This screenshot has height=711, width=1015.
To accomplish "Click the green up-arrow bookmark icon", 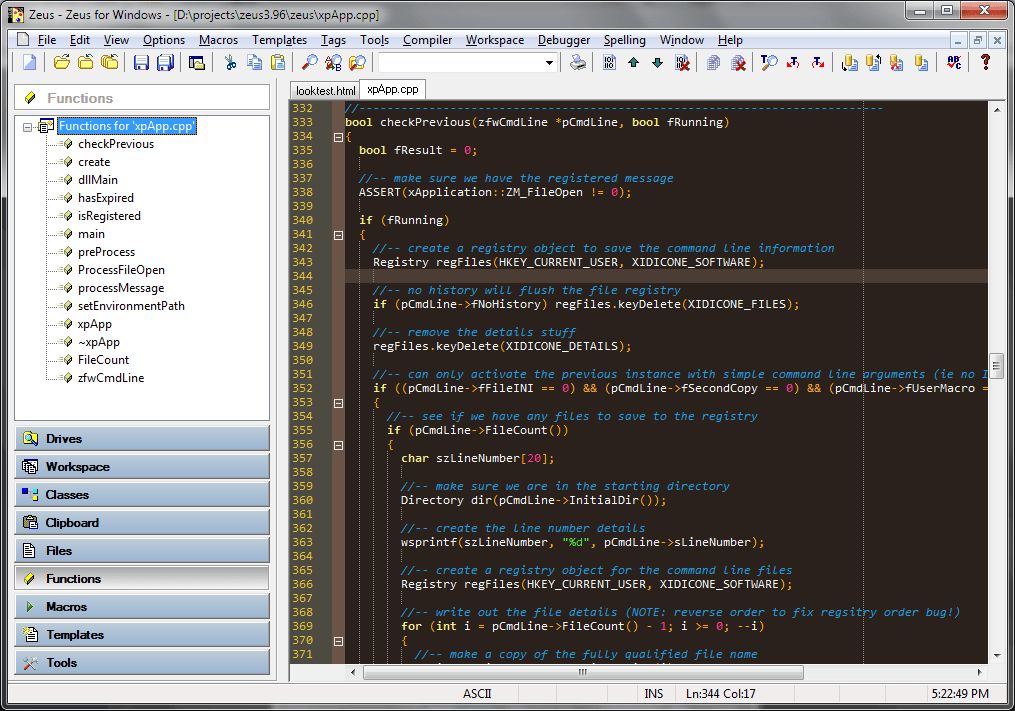I will click(x=634, y=63).
